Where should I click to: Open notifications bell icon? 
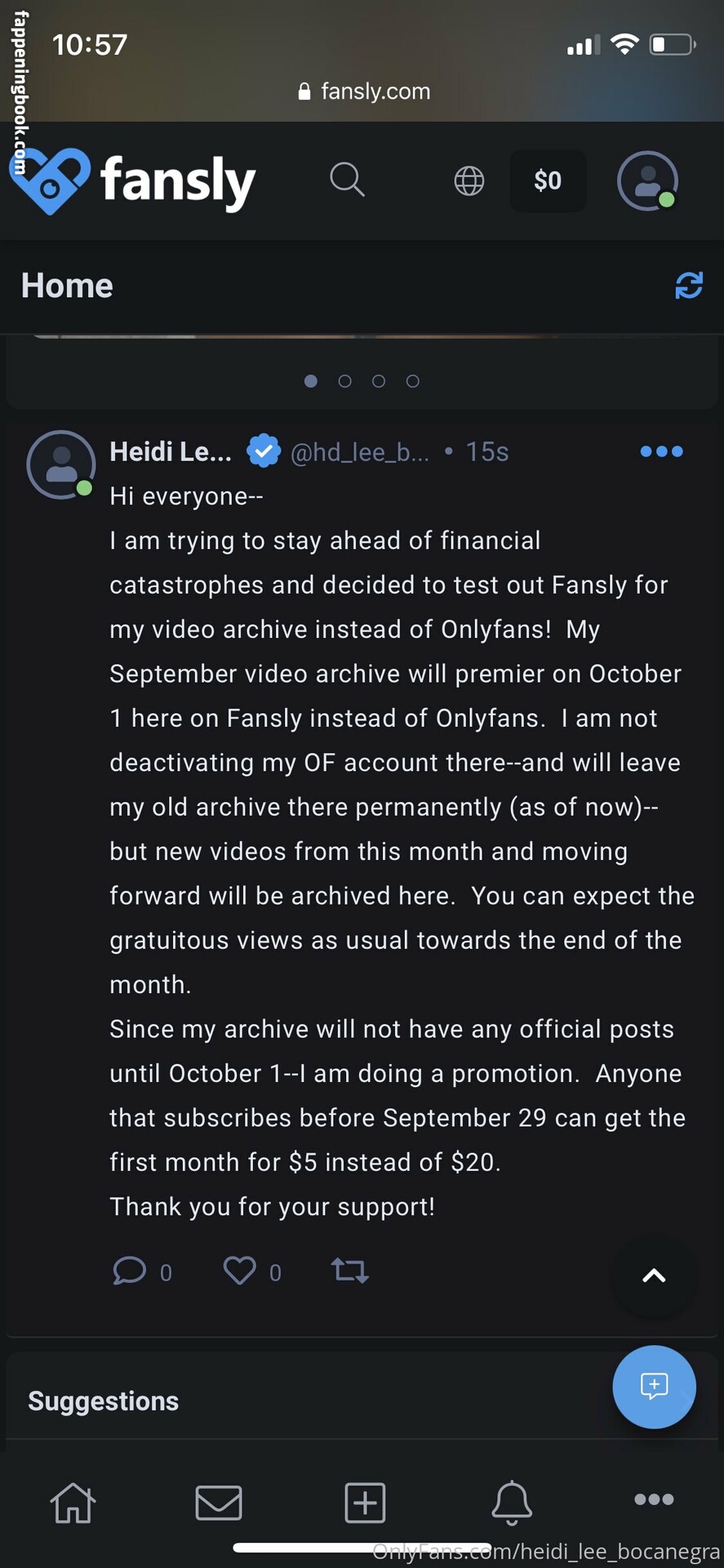click(x=512, y=1503)
